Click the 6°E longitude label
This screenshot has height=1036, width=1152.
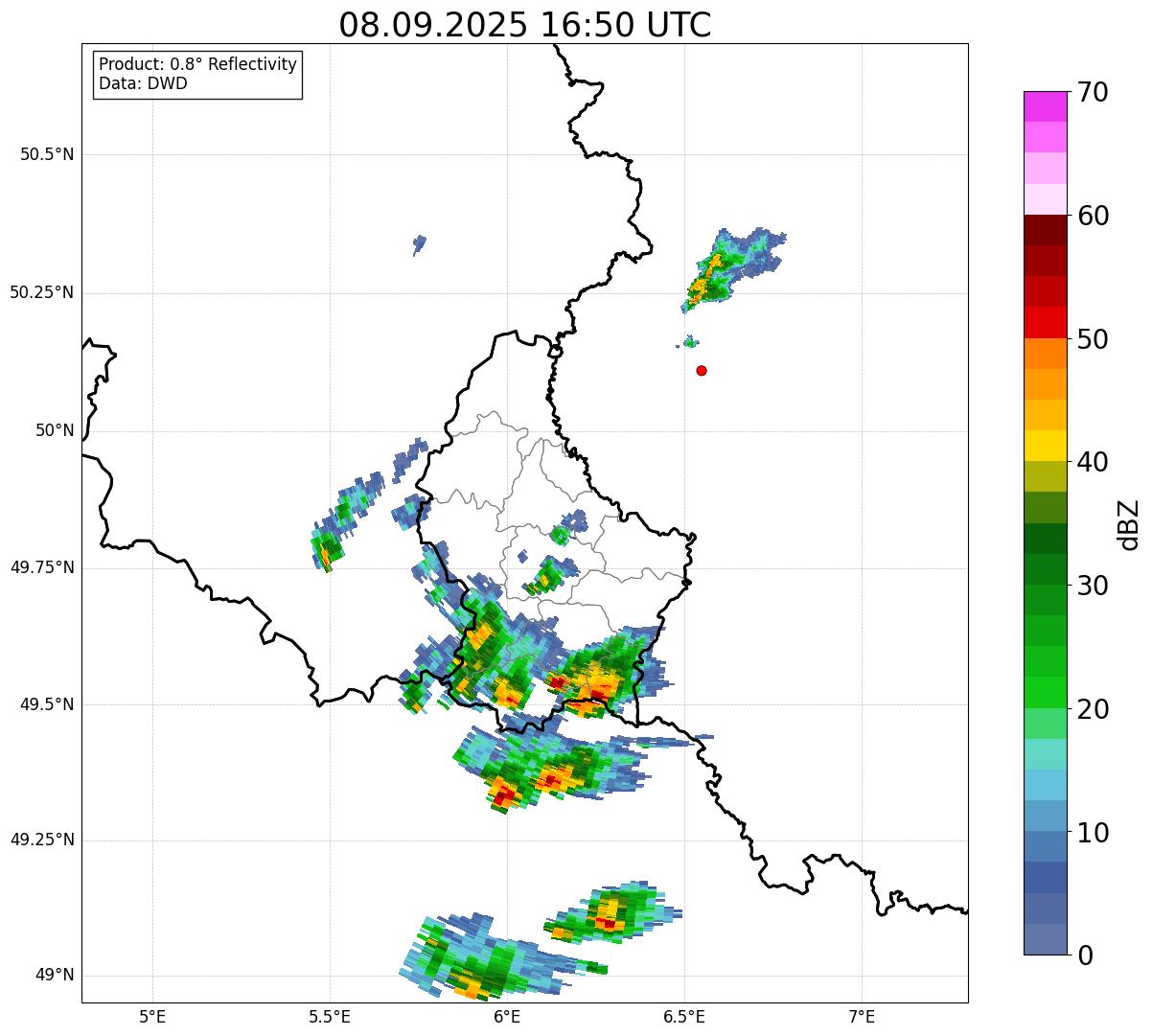point(507,1016)
